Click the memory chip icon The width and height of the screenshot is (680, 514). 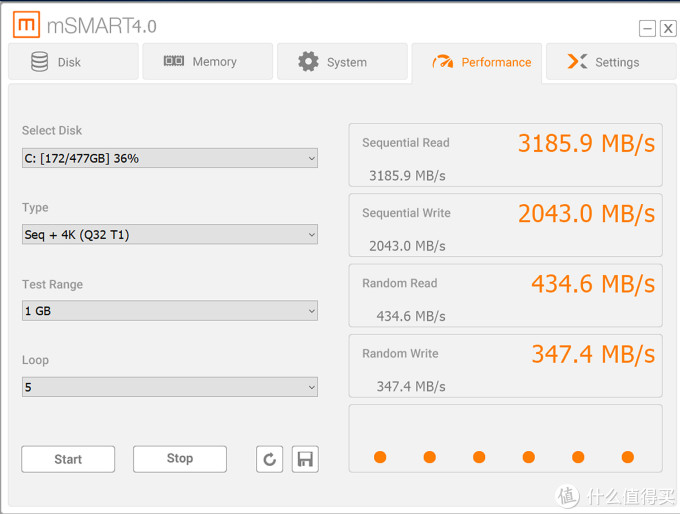coord(174,62)
